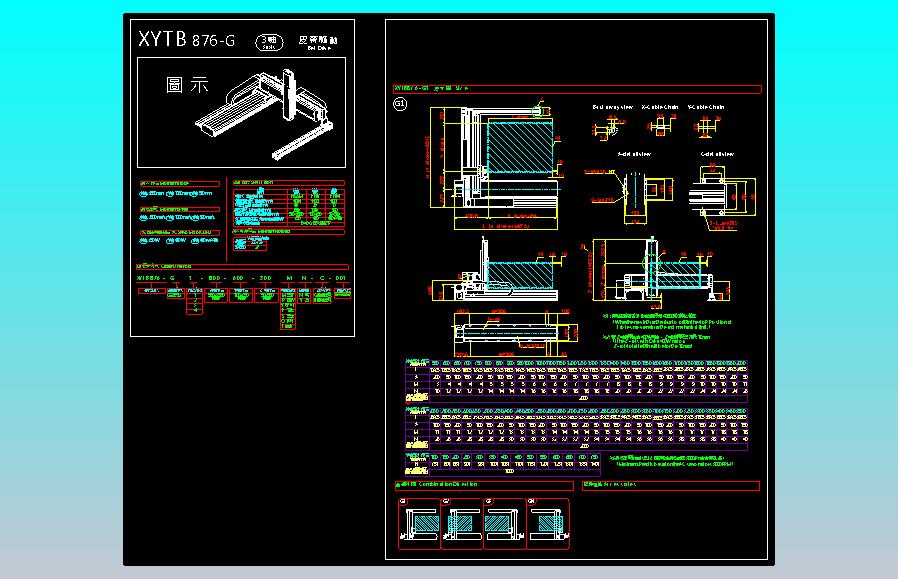Select the G2 combination thumbnail
This screenshot has width=898, height=579.
tap(462, 524)
